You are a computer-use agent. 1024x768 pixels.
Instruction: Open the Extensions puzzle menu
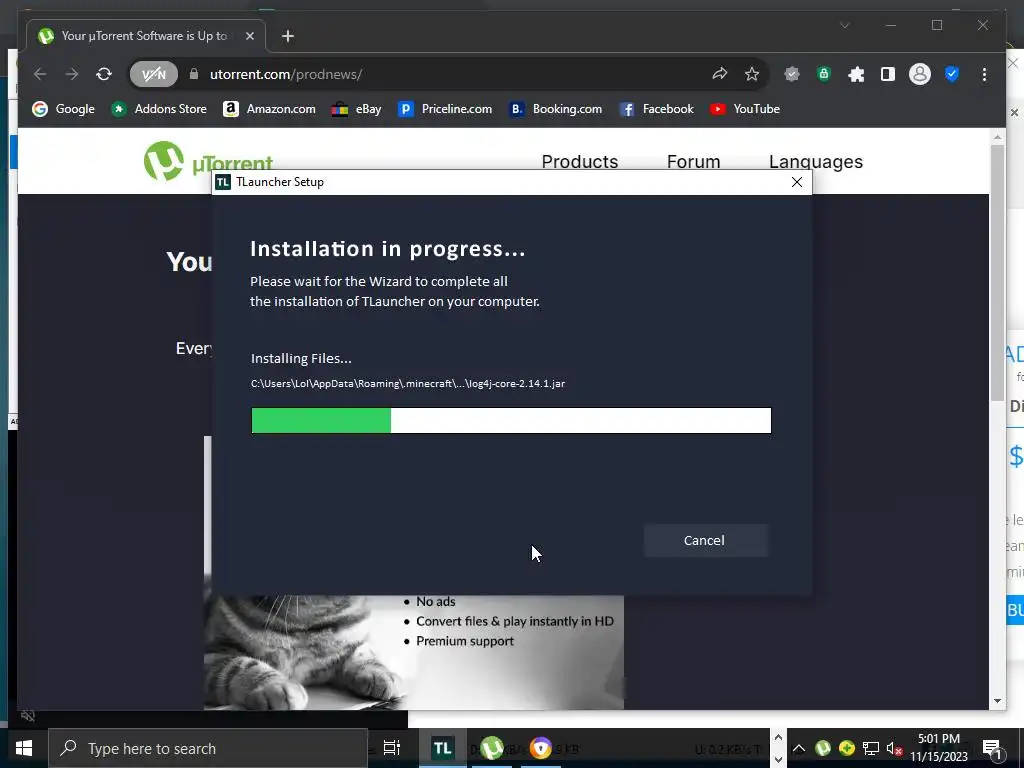tap(856, 74)
